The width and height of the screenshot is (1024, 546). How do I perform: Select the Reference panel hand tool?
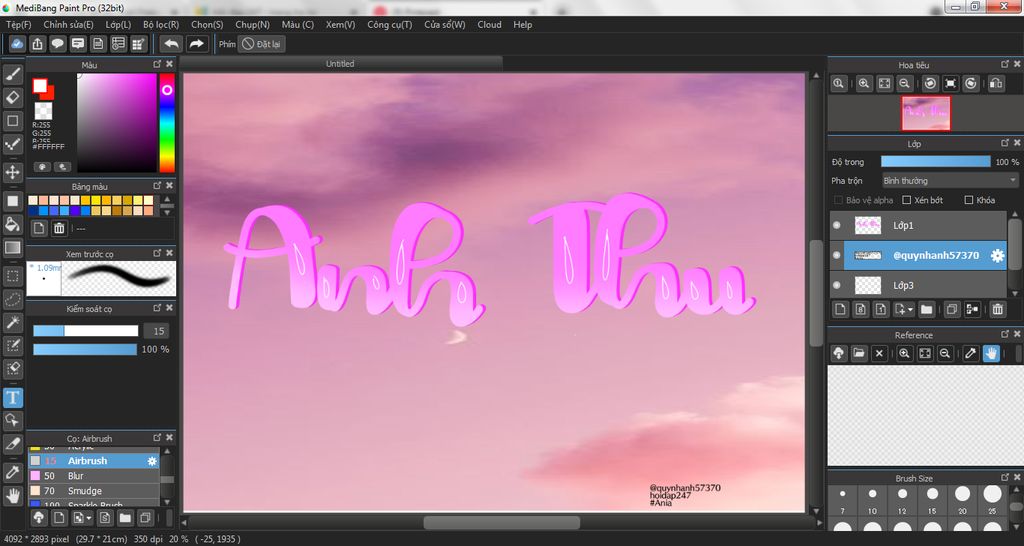[x=991, y=353]
